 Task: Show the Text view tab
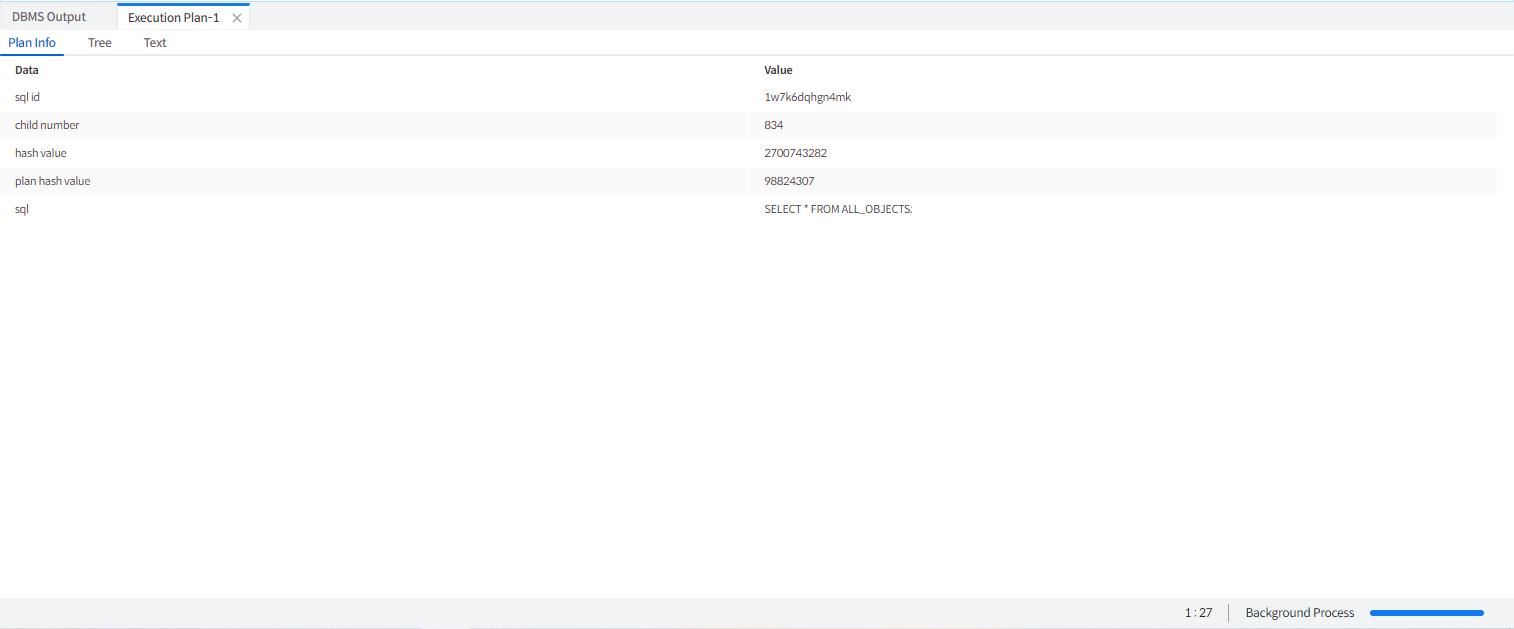pos(155,43)
